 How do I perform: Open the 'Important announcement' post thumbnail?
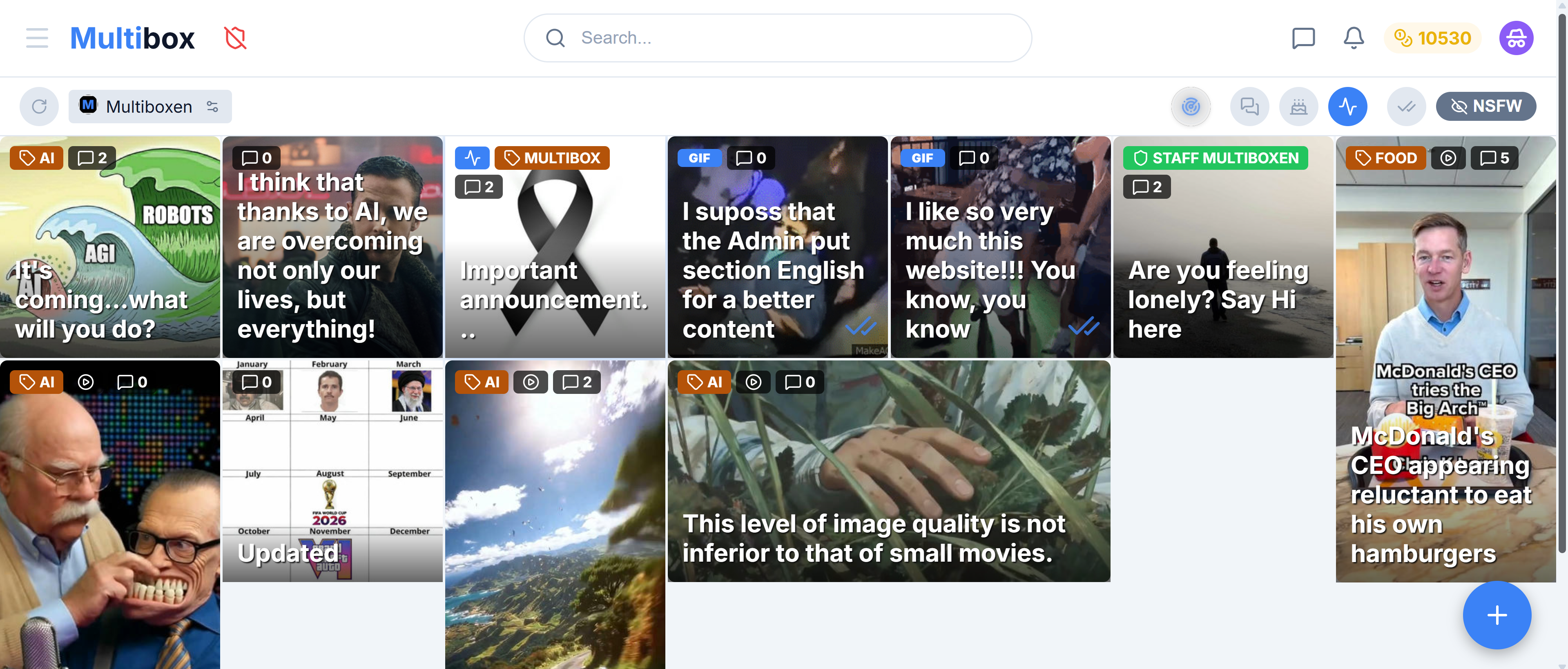click(x=555, y=247)
